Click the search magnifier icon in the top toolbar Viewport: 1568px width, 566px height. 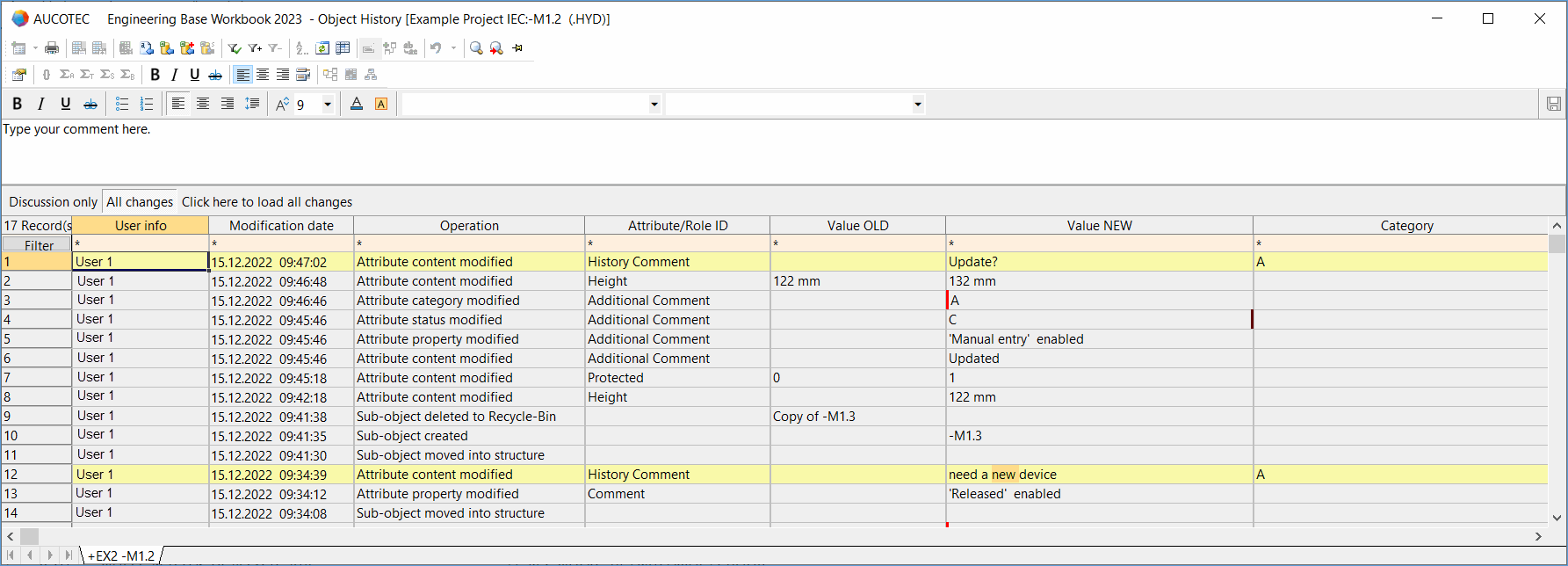(x=476, y=48)
